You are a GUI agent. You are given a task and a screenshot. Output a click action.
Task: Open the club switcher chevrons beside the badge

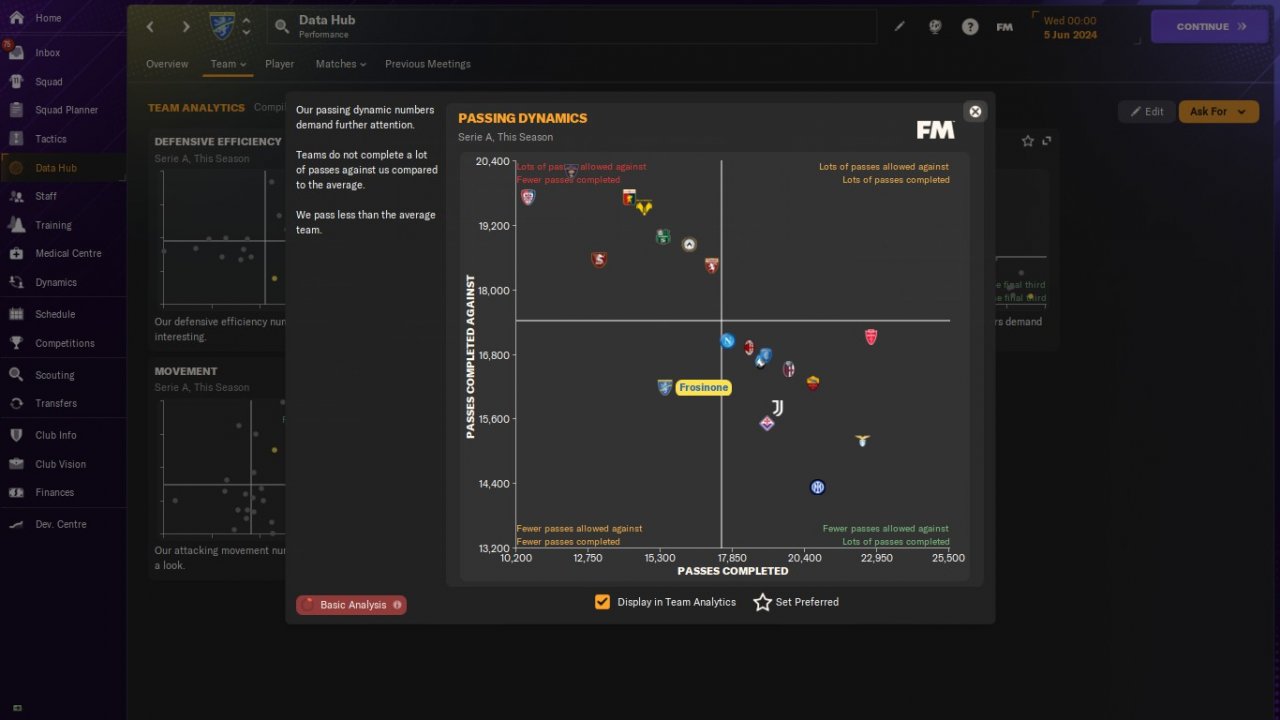pos(247,27)
